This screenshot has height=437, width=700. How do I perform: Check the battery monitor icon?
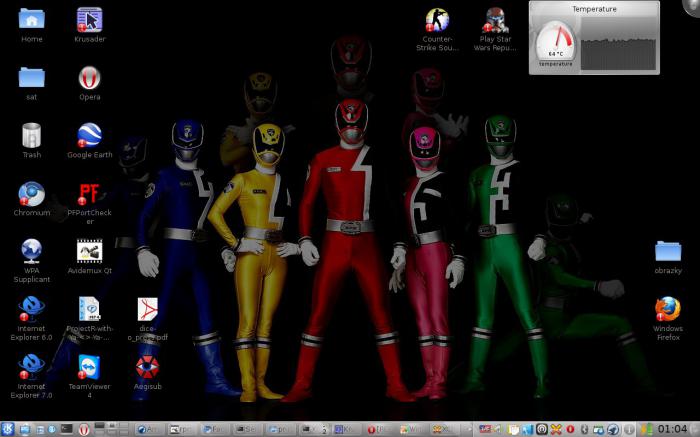(647, 429)
